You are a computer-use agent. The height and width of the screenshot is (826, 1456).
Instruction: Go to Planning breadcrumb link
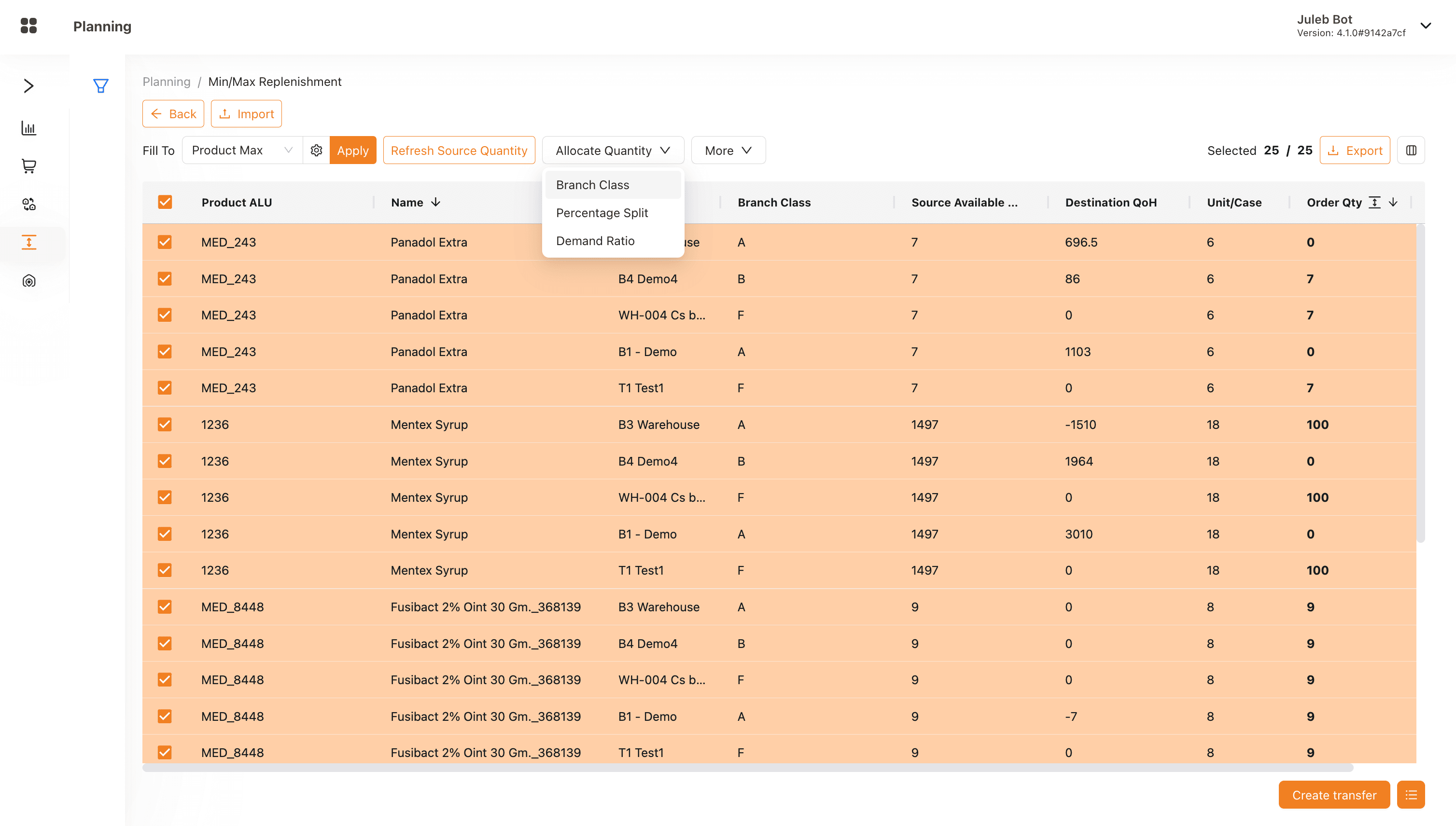(x=167, y=82)
